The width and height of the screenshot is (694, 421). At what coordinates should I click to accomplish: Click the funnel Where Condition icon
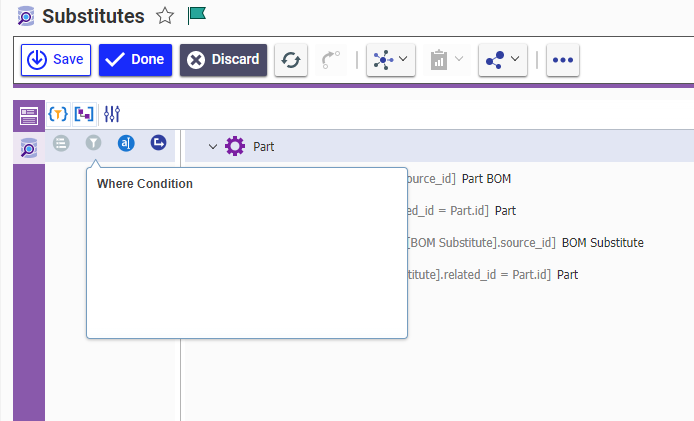[x=93, y=144]
